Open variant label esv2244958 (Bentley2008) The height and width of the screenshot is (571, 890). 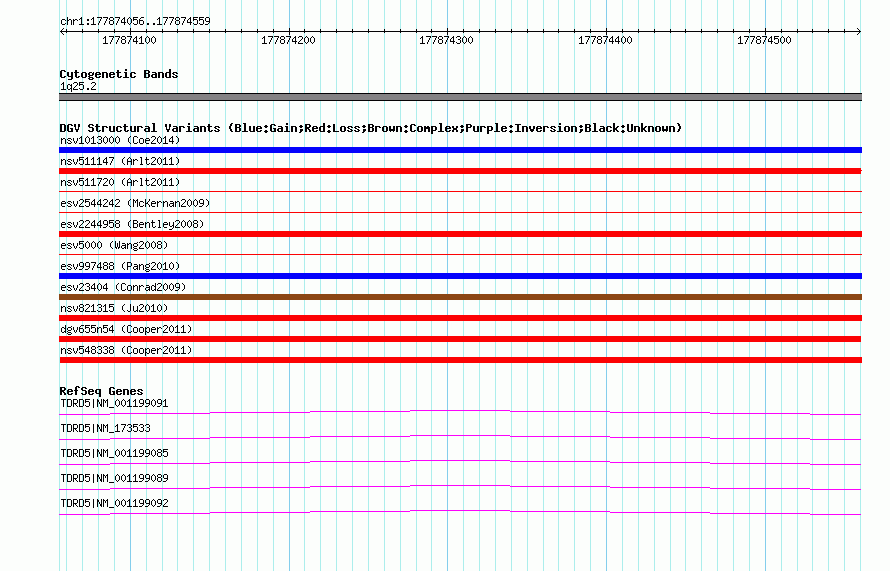pyautogui.click(x=132, y=224)
